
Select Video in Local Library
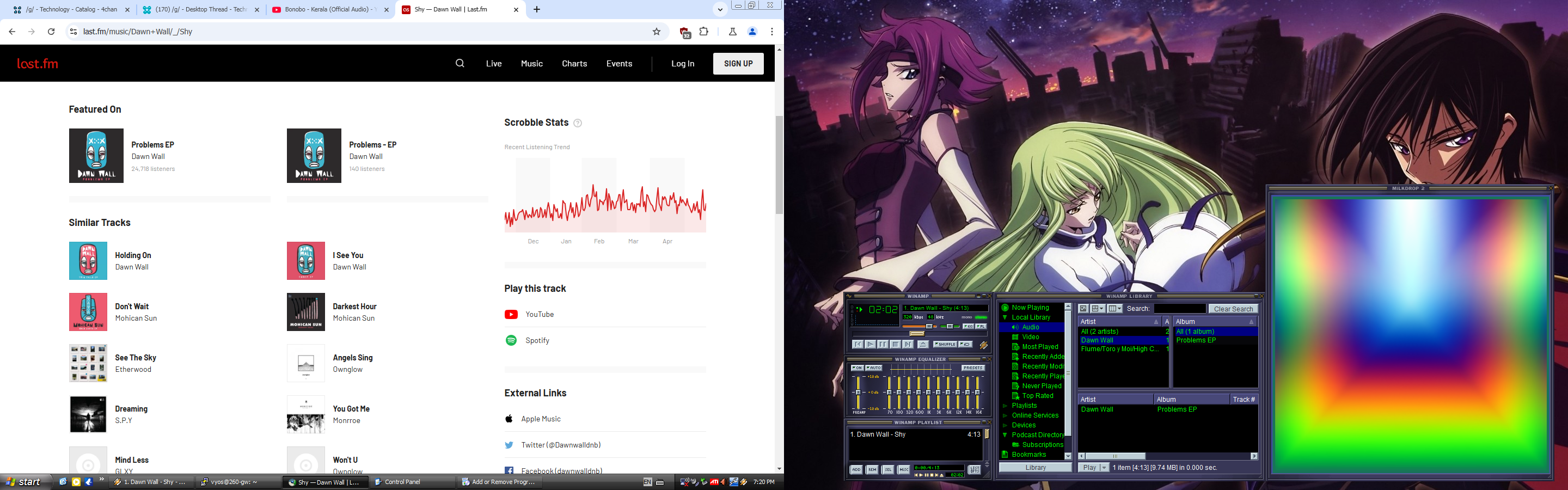click(1030, 337)
